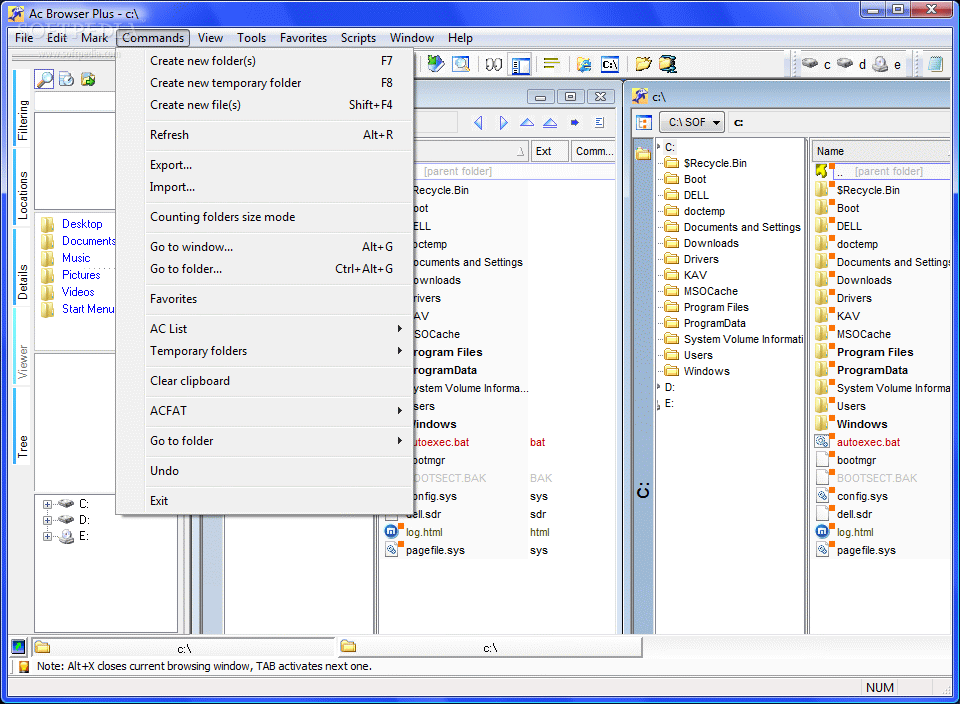Switch to drive c in the toolbar
The height and width of the screenshot is (704, 960).
point(817,64)
